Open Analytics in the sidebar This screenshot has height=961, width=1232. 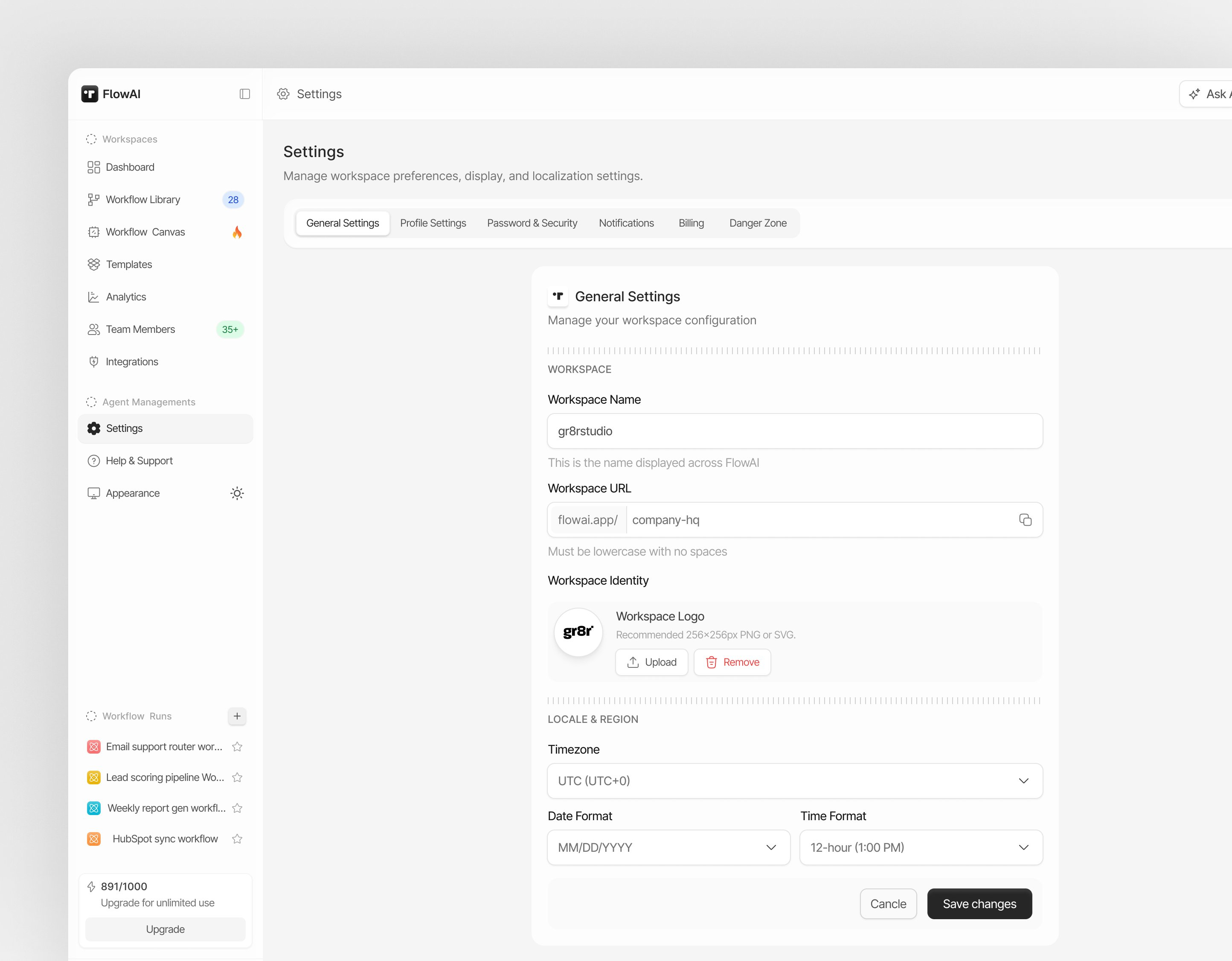165,297
